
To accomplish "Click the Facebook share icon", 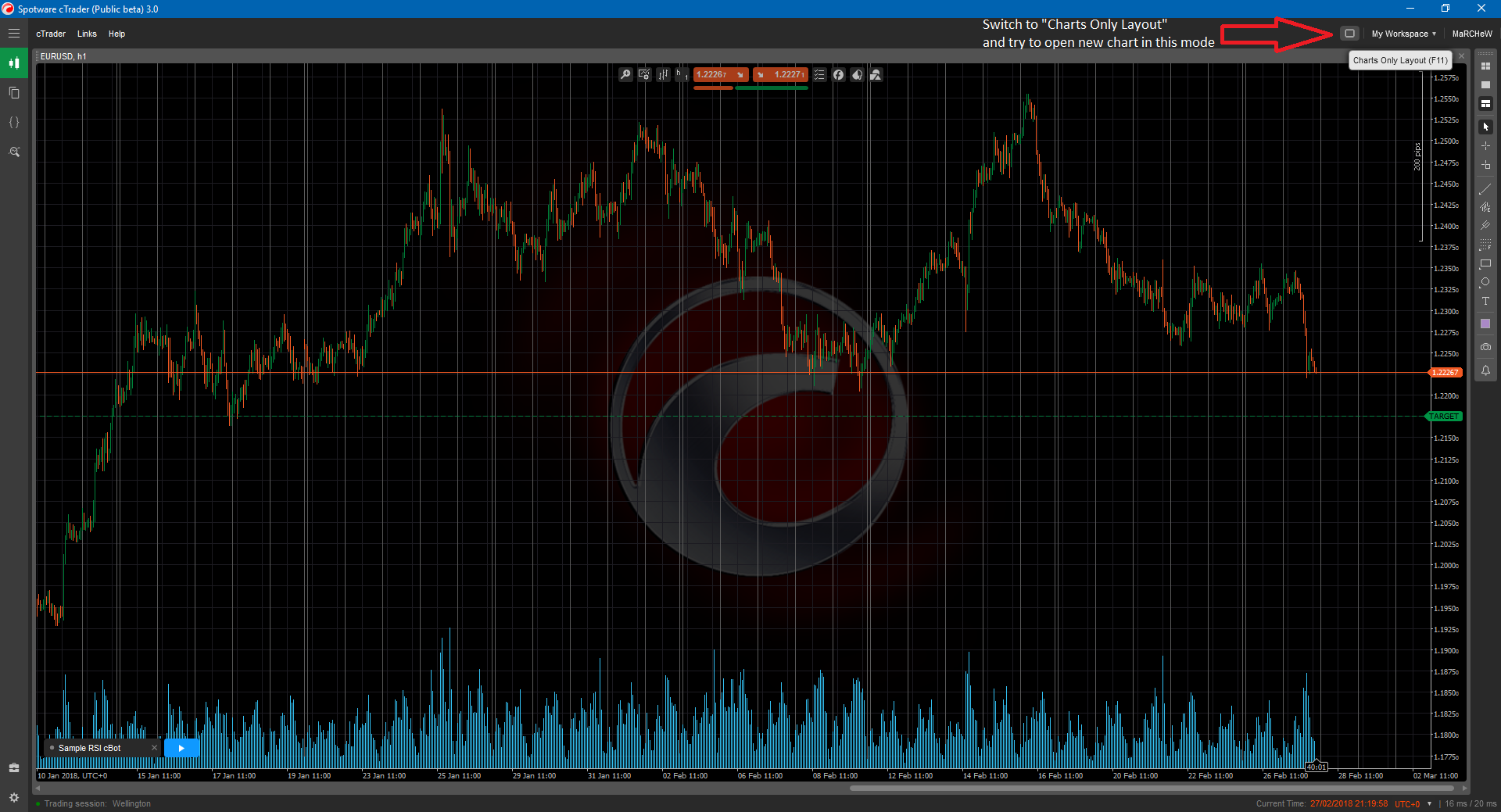I will (x=838, y=75).
